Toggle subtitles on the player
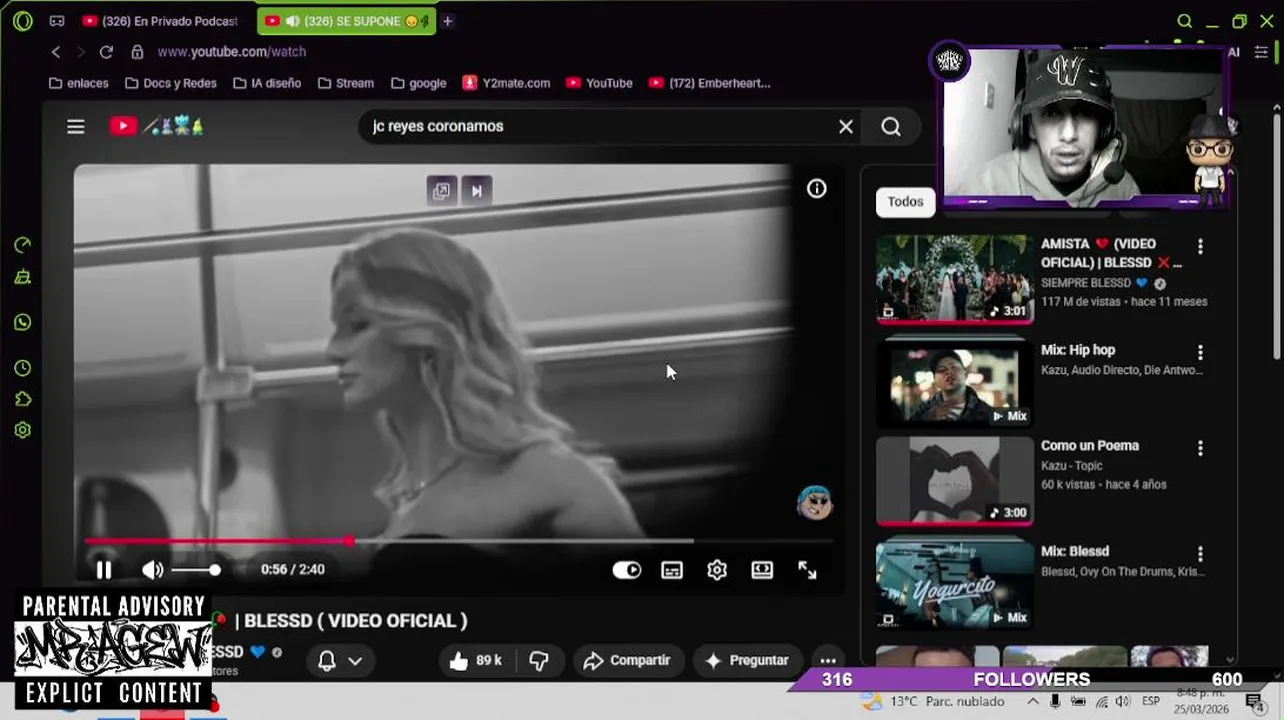This screenshot has width=1284, height=720. [x=672, y=570]
